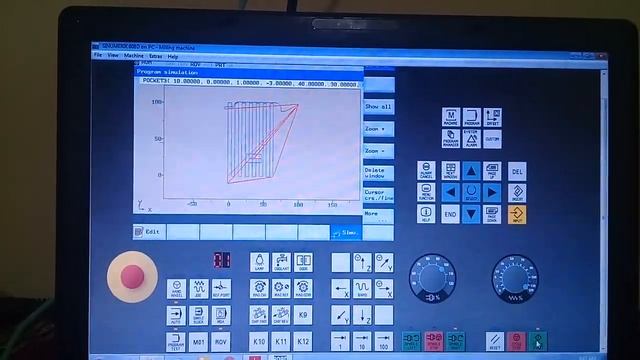Open the System Alarm key

pos(471,139)
